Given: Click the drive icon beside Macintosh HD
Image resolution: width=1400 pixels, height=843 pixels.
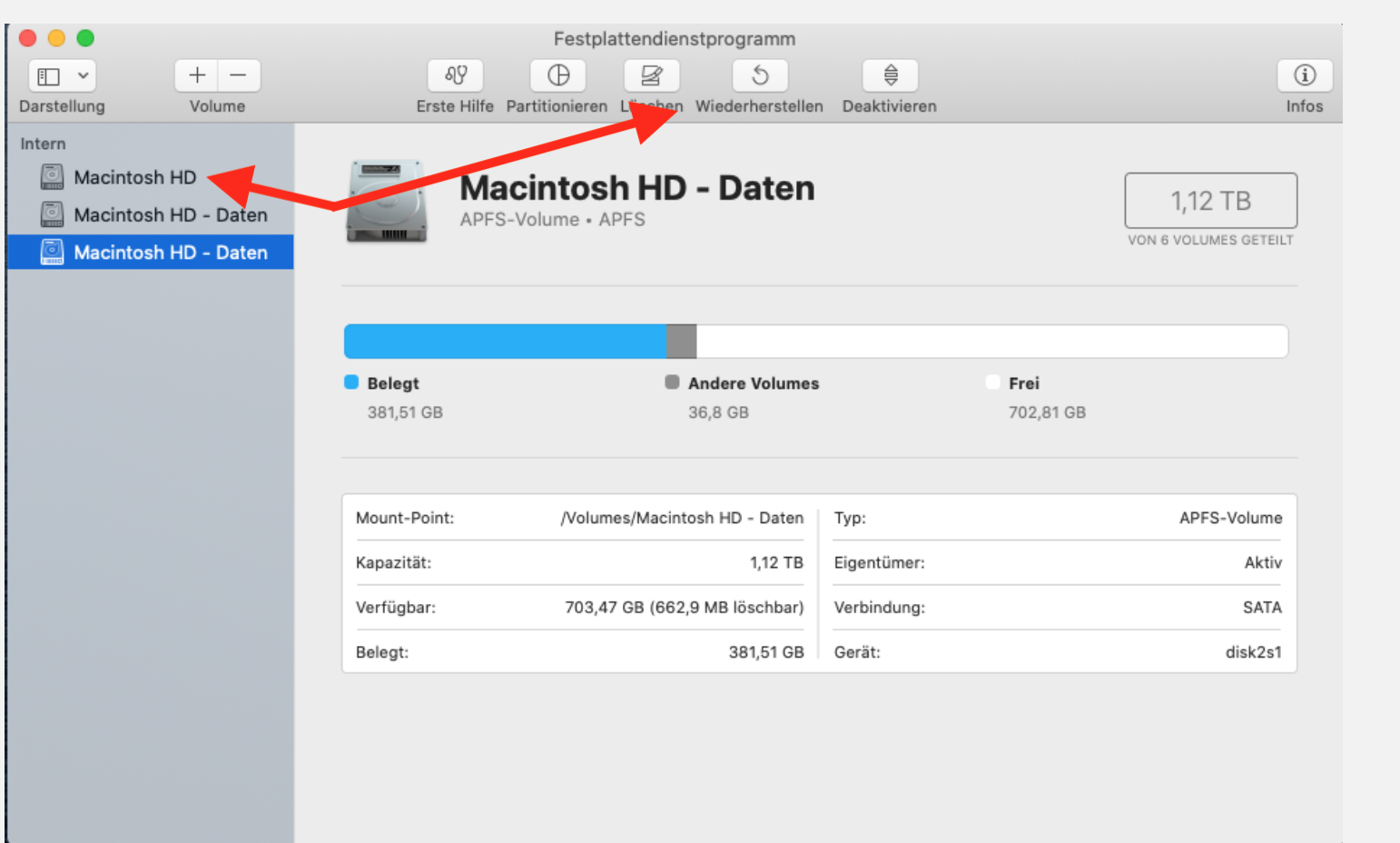Looking at the screenshot, I should tap(53, 176).
